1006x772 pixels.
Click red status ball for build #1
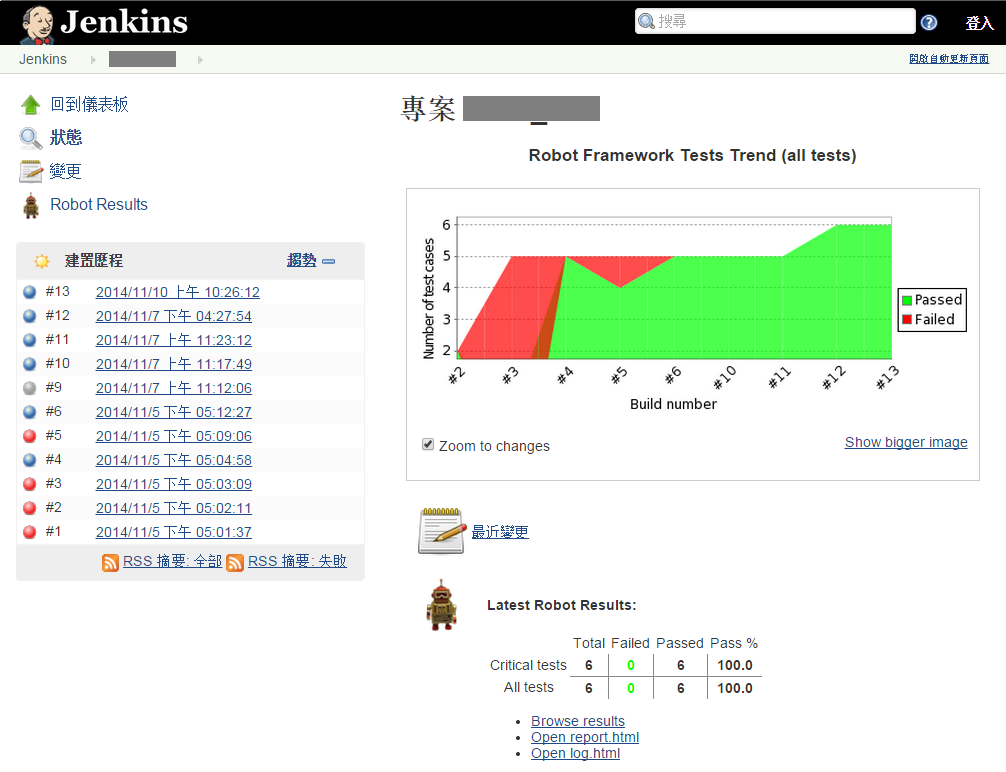coord(30,532)
